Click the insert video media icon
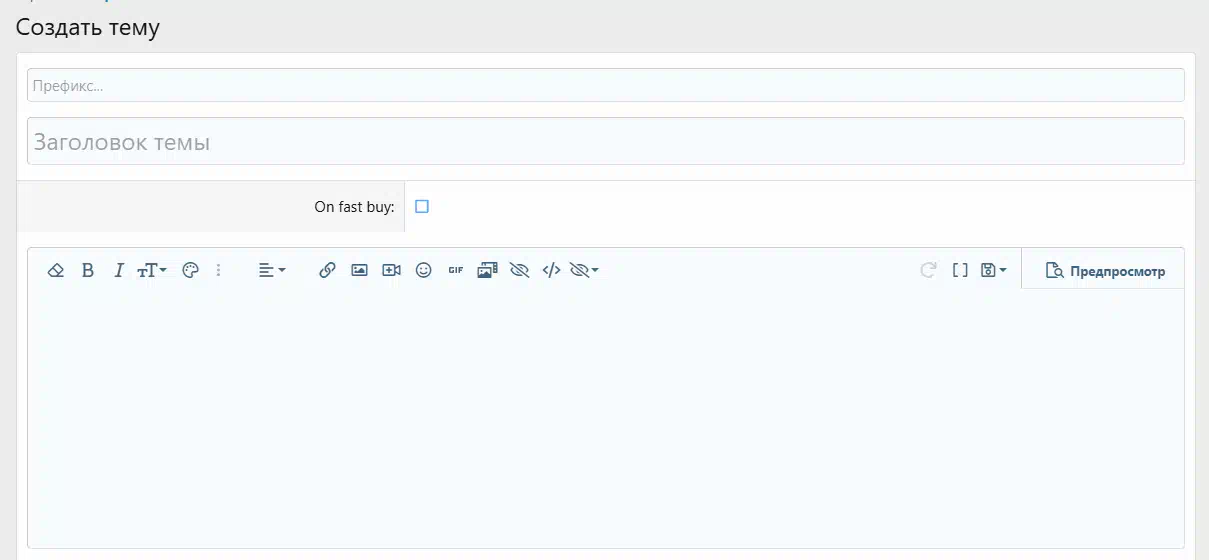This screenshot has width=1209, height=560. pyautogui.click(x=391, y=270)
